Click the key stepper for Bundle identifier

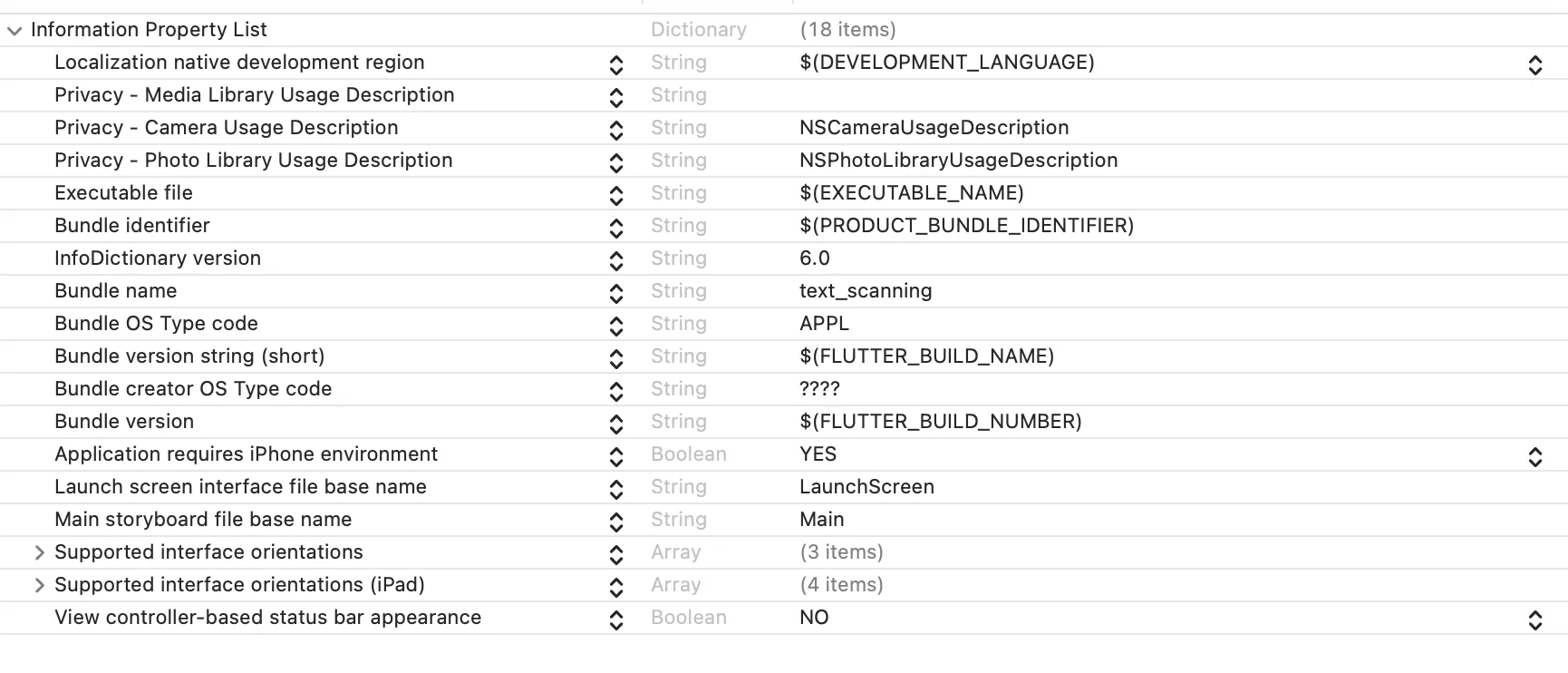tap(616, 226)
